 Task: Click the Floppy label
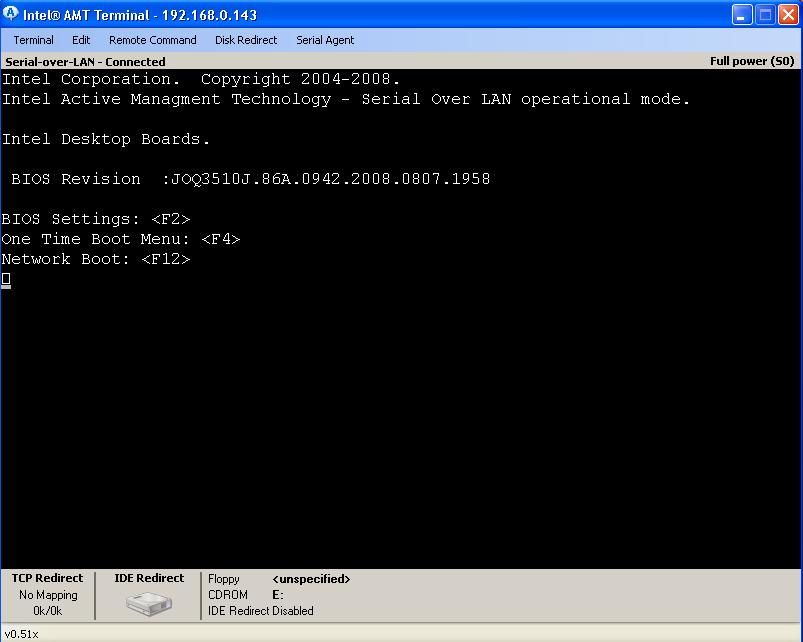224,579
